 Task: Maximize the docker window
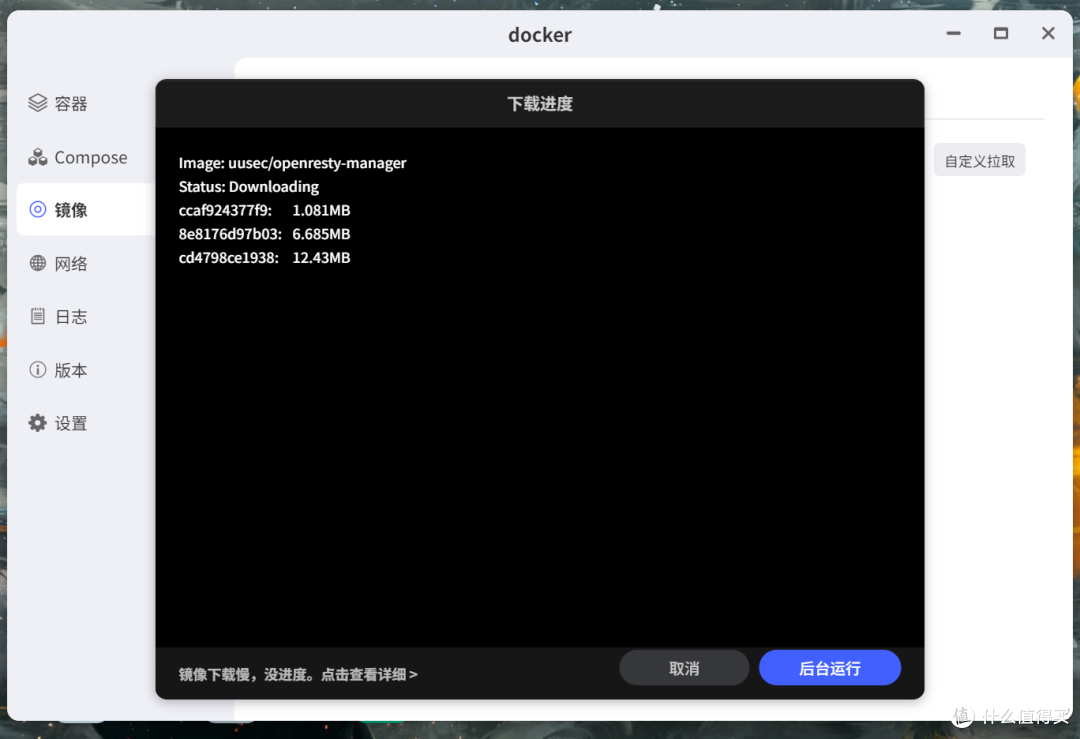1001,33
